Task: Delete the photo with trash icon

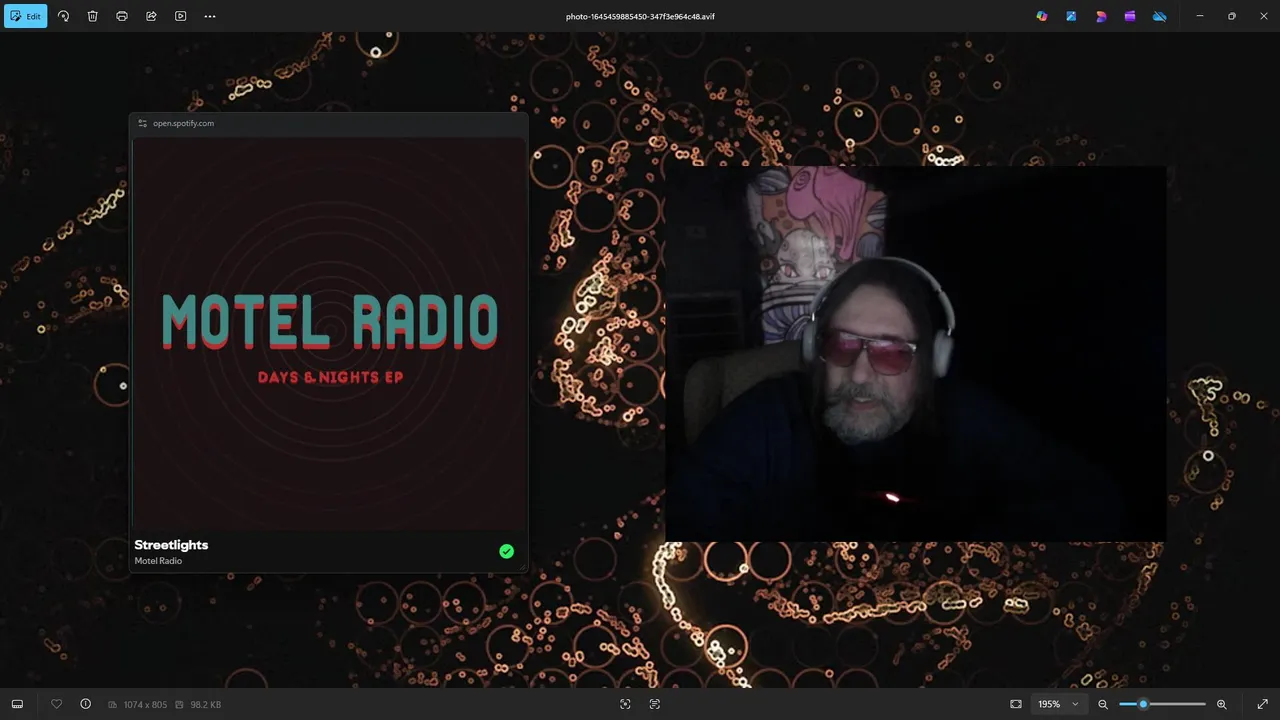Action: click(92, 16)
